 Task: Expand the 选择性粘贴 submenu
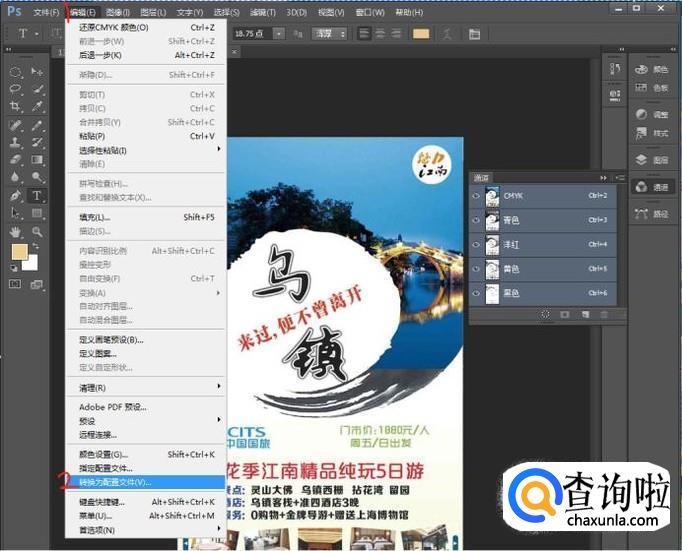pos(150,150)
